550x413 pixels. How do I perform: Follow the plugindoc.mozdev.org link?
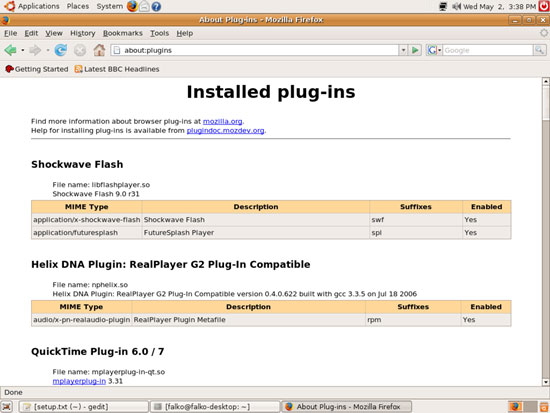[x=225, y=131]
